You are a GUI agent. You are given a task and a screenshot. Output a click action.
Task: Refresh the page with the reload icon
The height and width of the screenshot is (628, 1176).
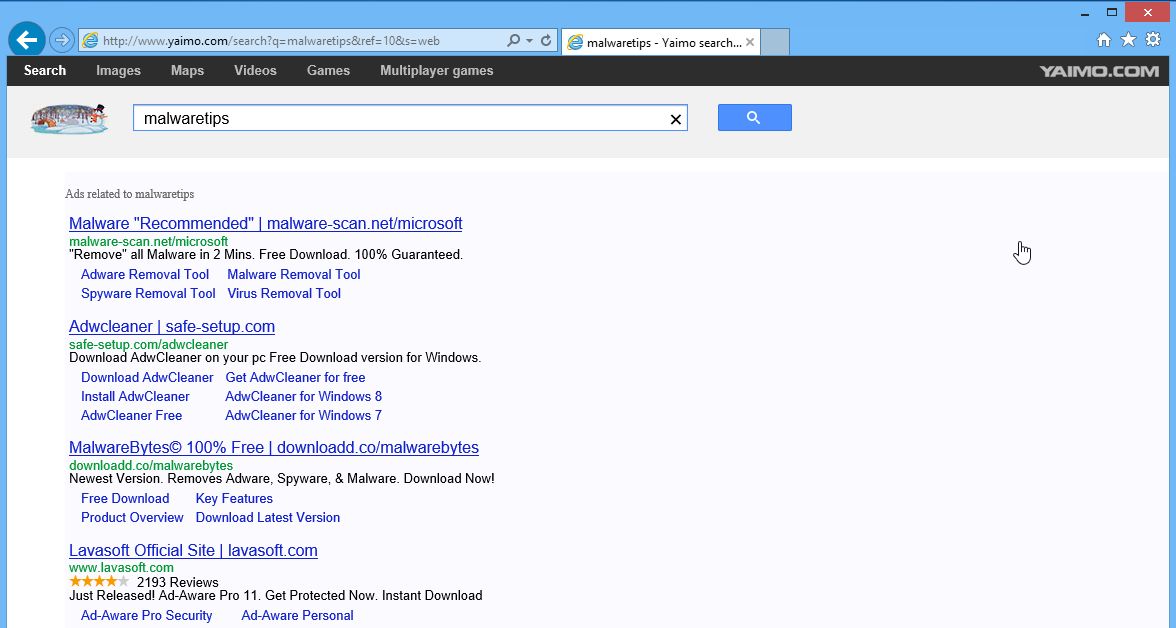click(546, 41)
